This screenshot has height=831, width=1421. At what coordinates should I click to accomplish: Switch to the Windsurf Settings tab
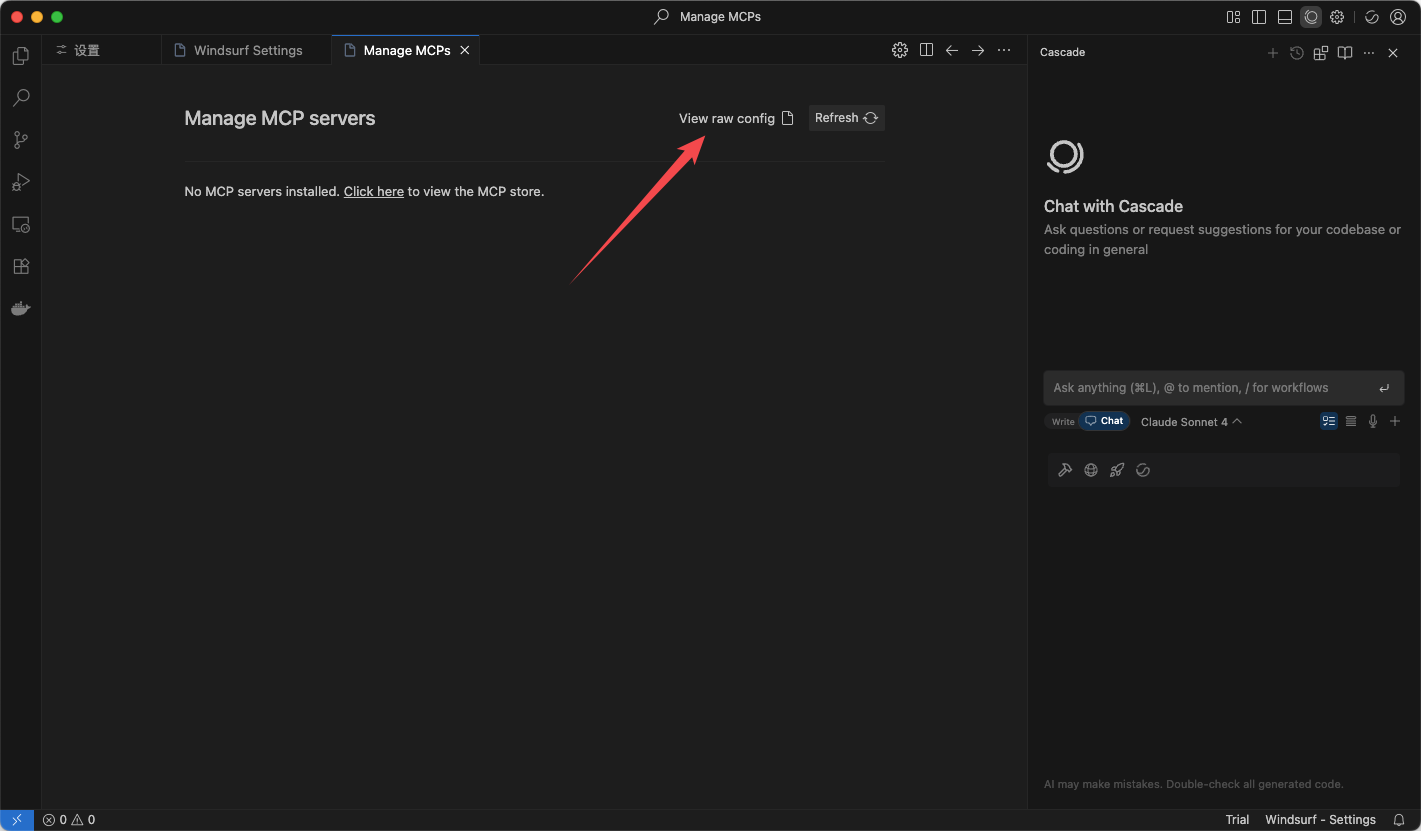(x=247, y=50)
